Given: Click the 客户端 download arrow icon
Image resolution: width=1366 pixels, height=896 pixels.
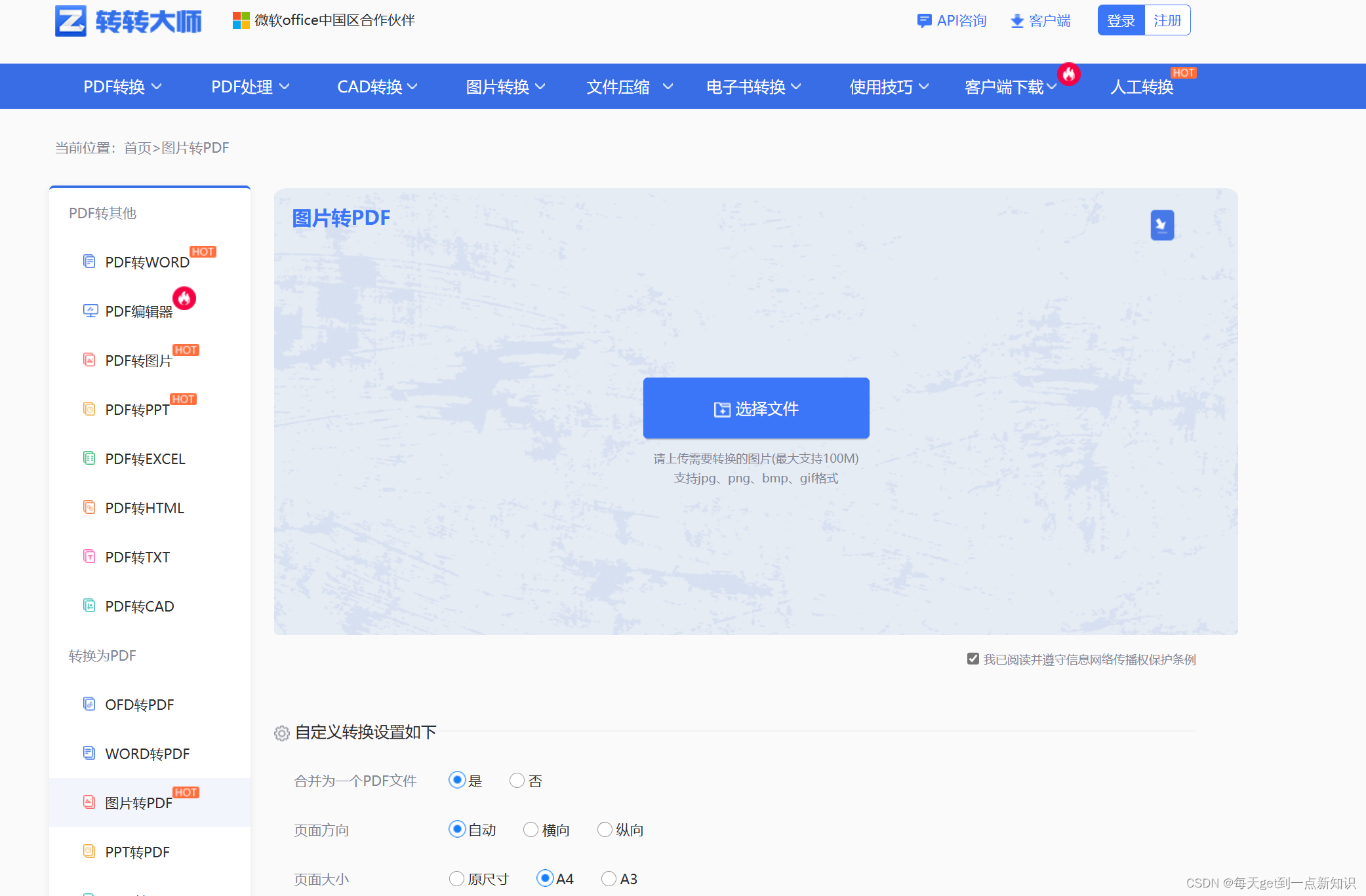Looking at the screenshot, I should tap(1017, 21).
